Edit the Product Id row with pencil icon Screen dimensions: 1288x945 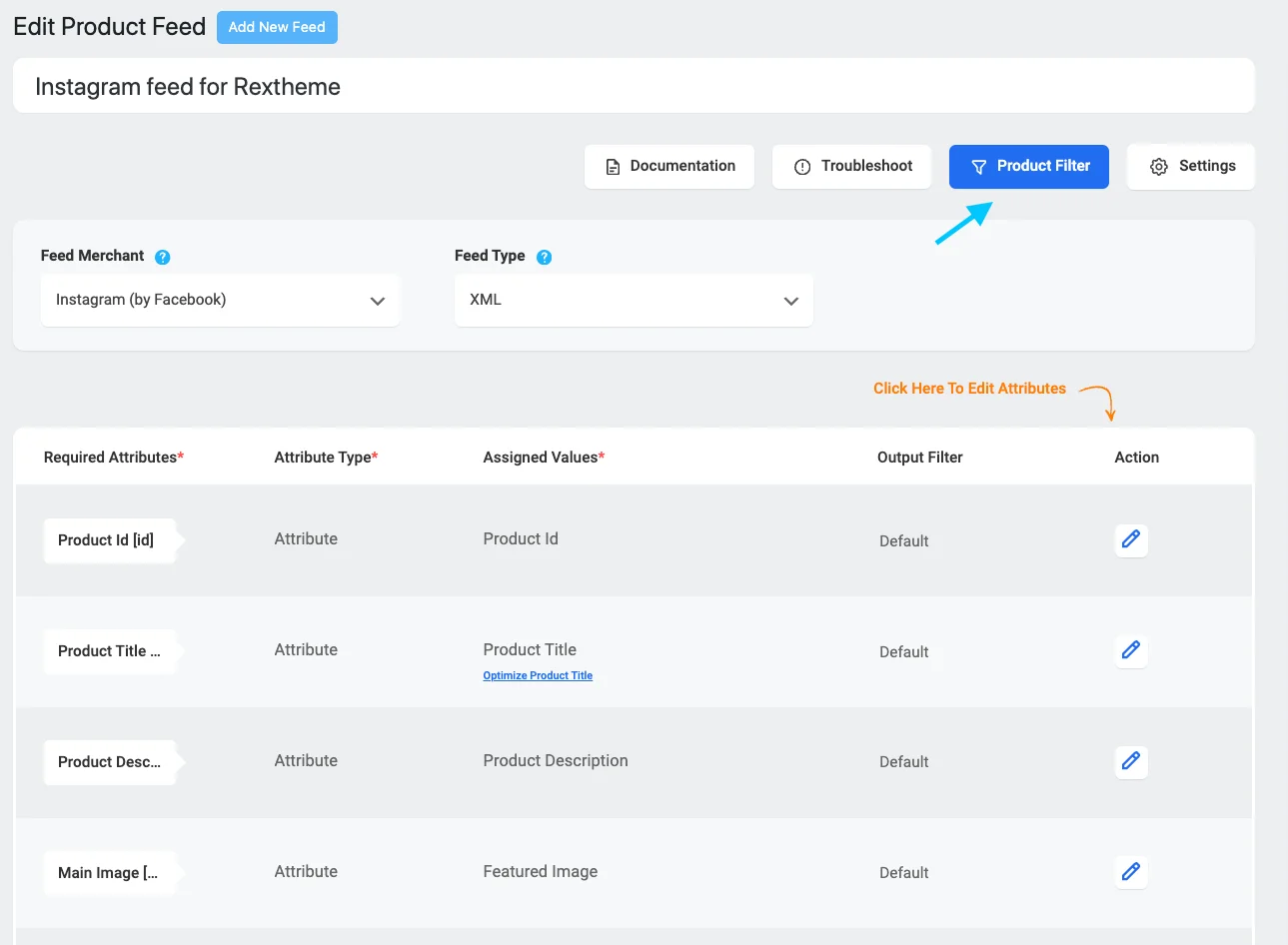tap(1131, 539)
